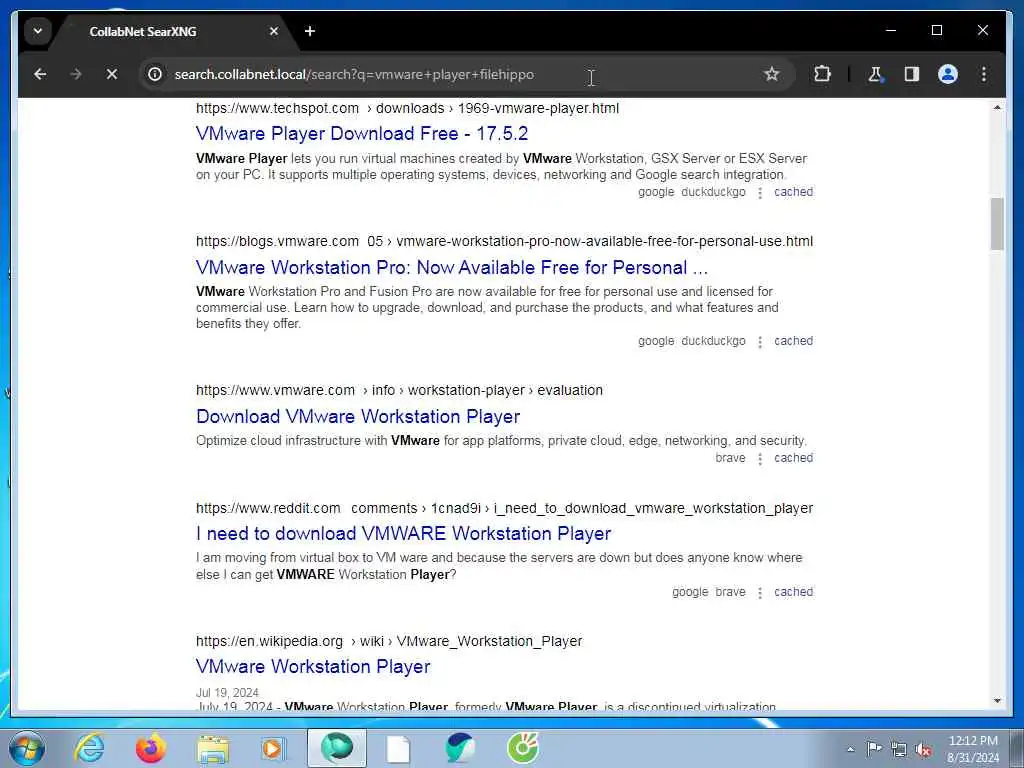Click the forward navigation arrow
This screenshot has height=768, width=1024.
tap(76, 74)
